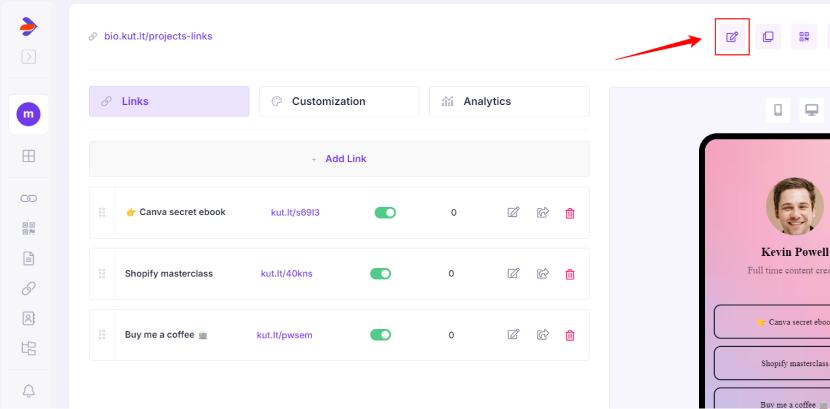Open the user avatar menu
This screenshot has height=409, width=830.
pyautogui.click(x=28, y=115)
